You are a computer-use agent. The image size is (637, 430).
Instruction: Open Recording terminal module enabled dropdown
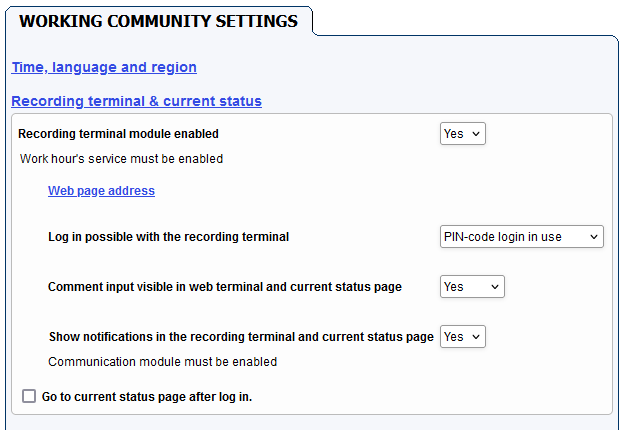(463, 134)
